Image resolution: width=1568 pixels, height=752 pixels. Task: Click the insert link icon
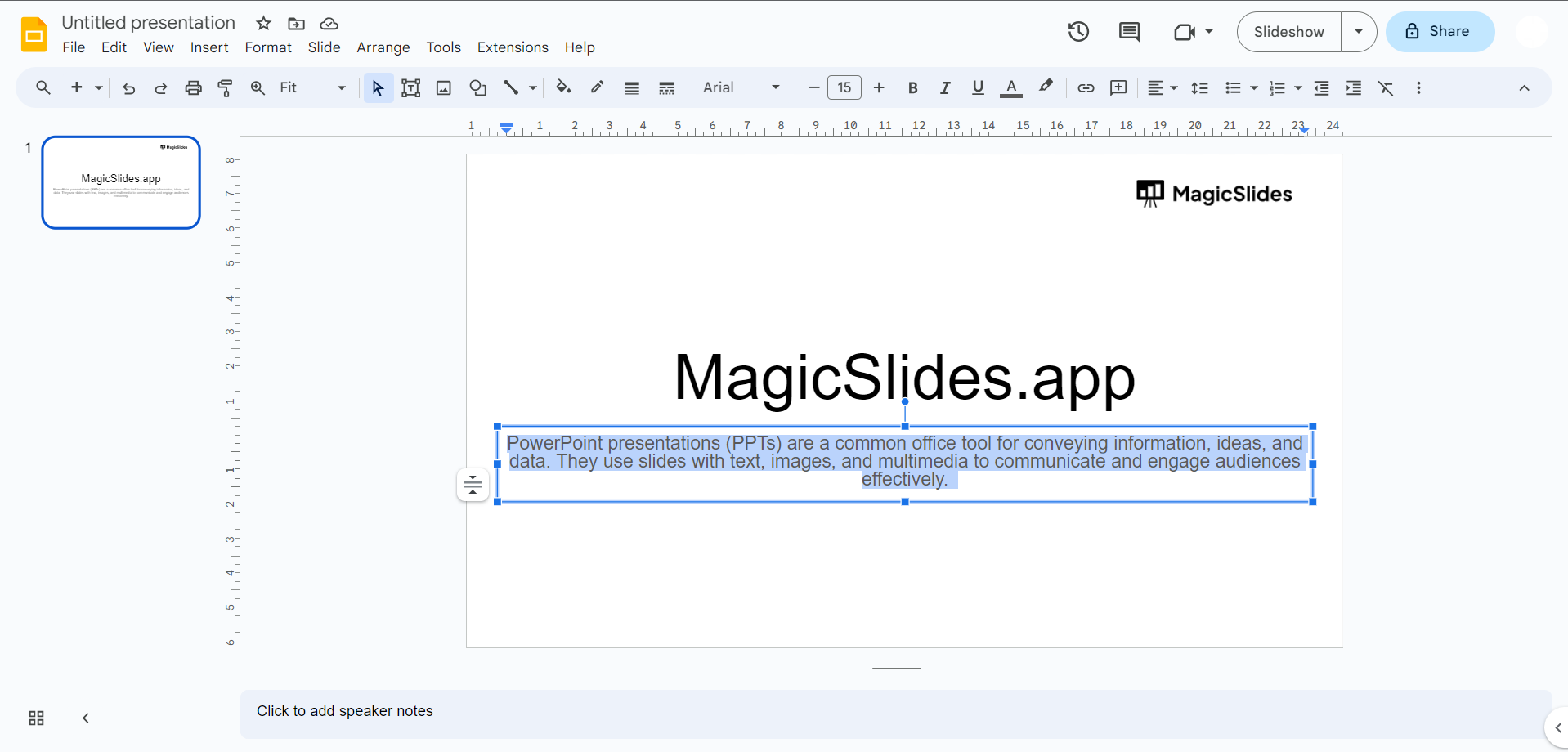tap(1086, 88)
